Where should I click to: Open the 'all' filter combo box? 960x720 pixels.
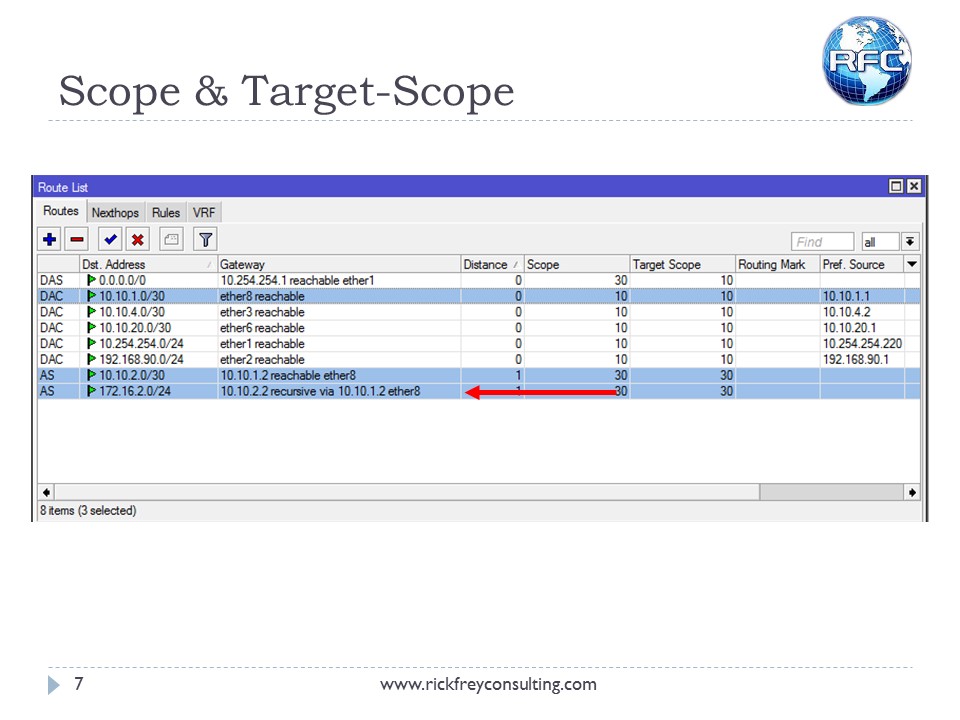880,242
